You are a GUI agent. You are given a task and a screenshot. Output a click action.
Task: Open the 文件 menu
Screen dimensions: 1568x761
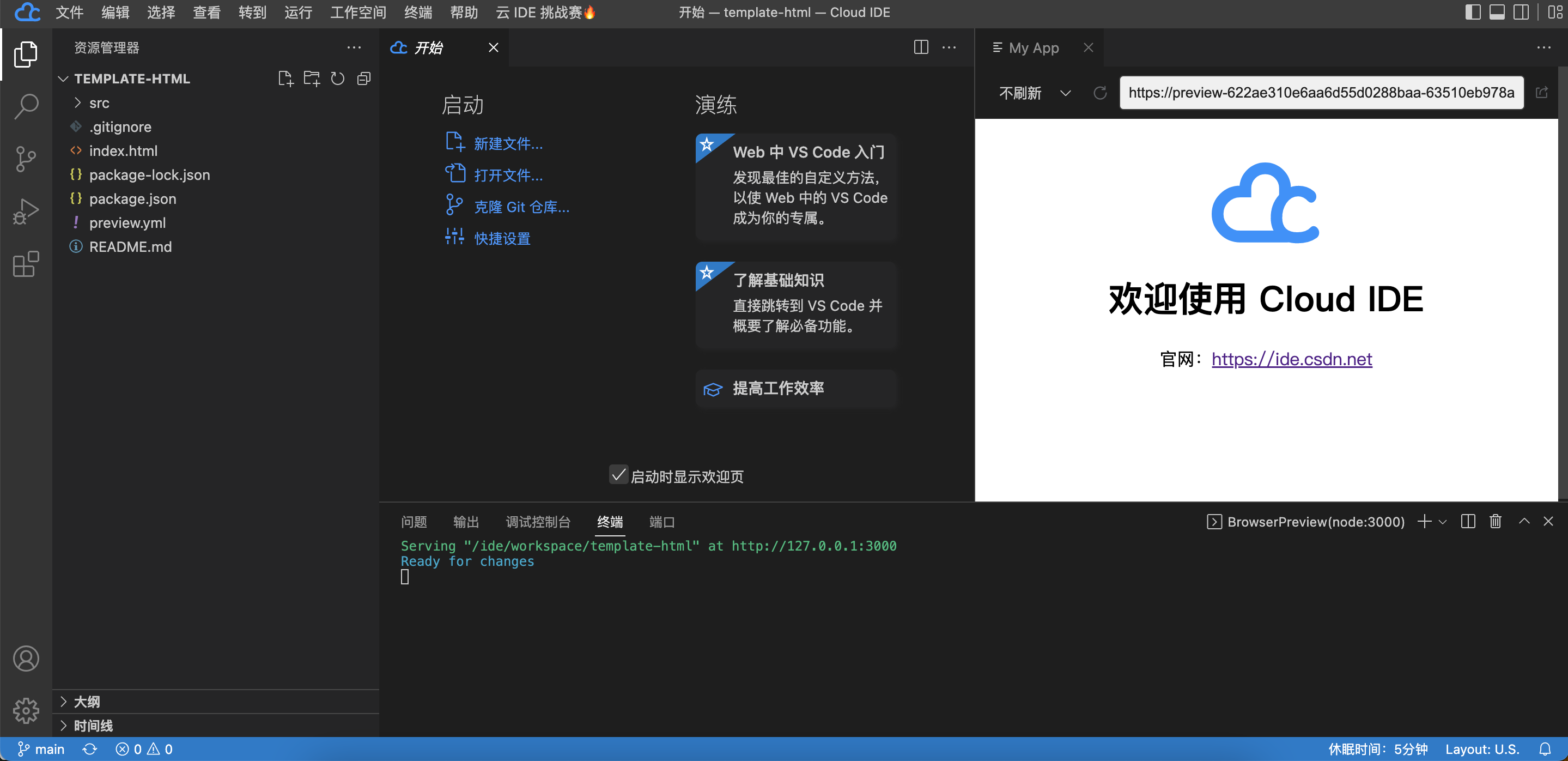click(69, 12)
